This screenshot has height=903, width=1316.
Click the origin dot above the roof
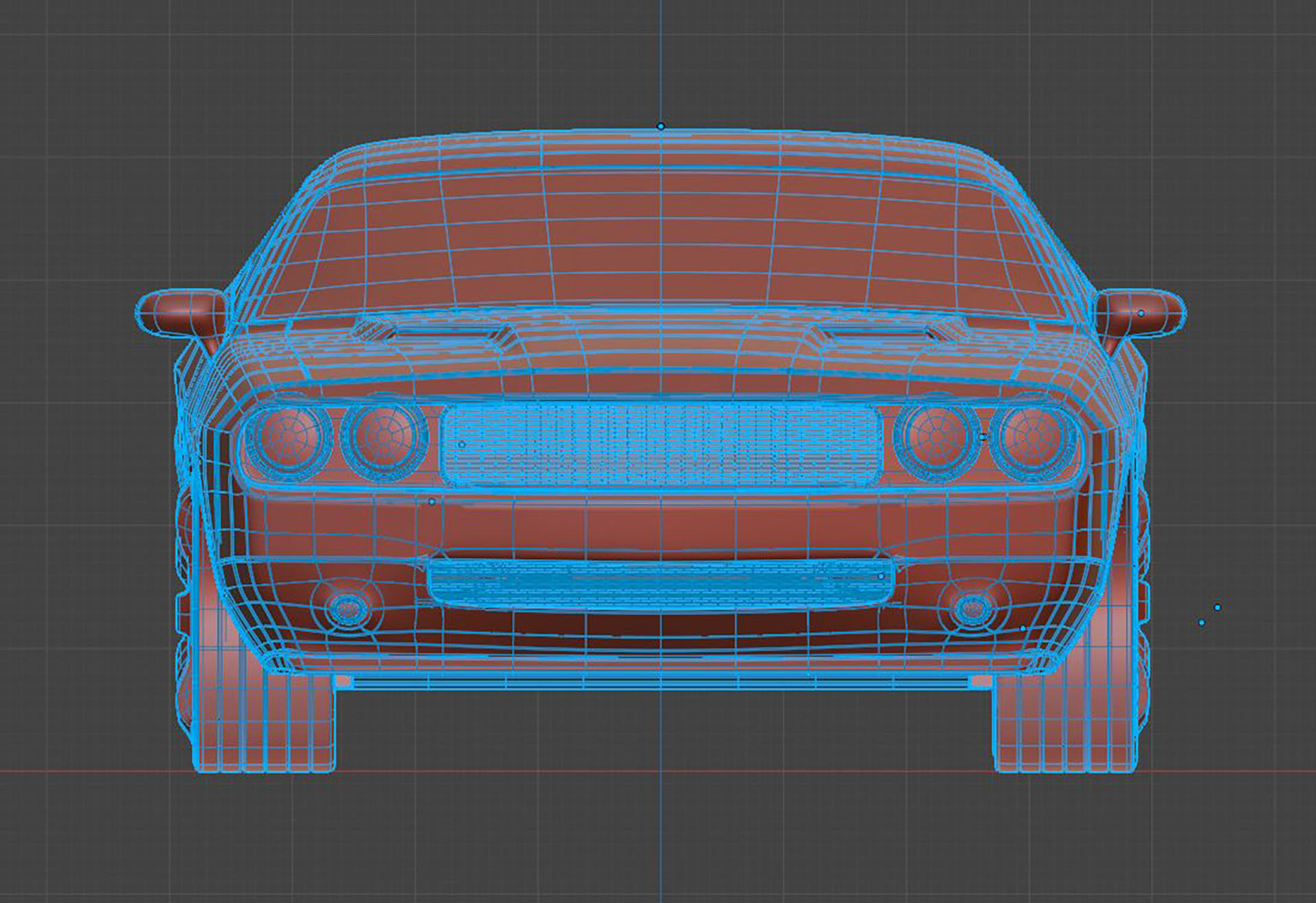[x=661, y=126]
